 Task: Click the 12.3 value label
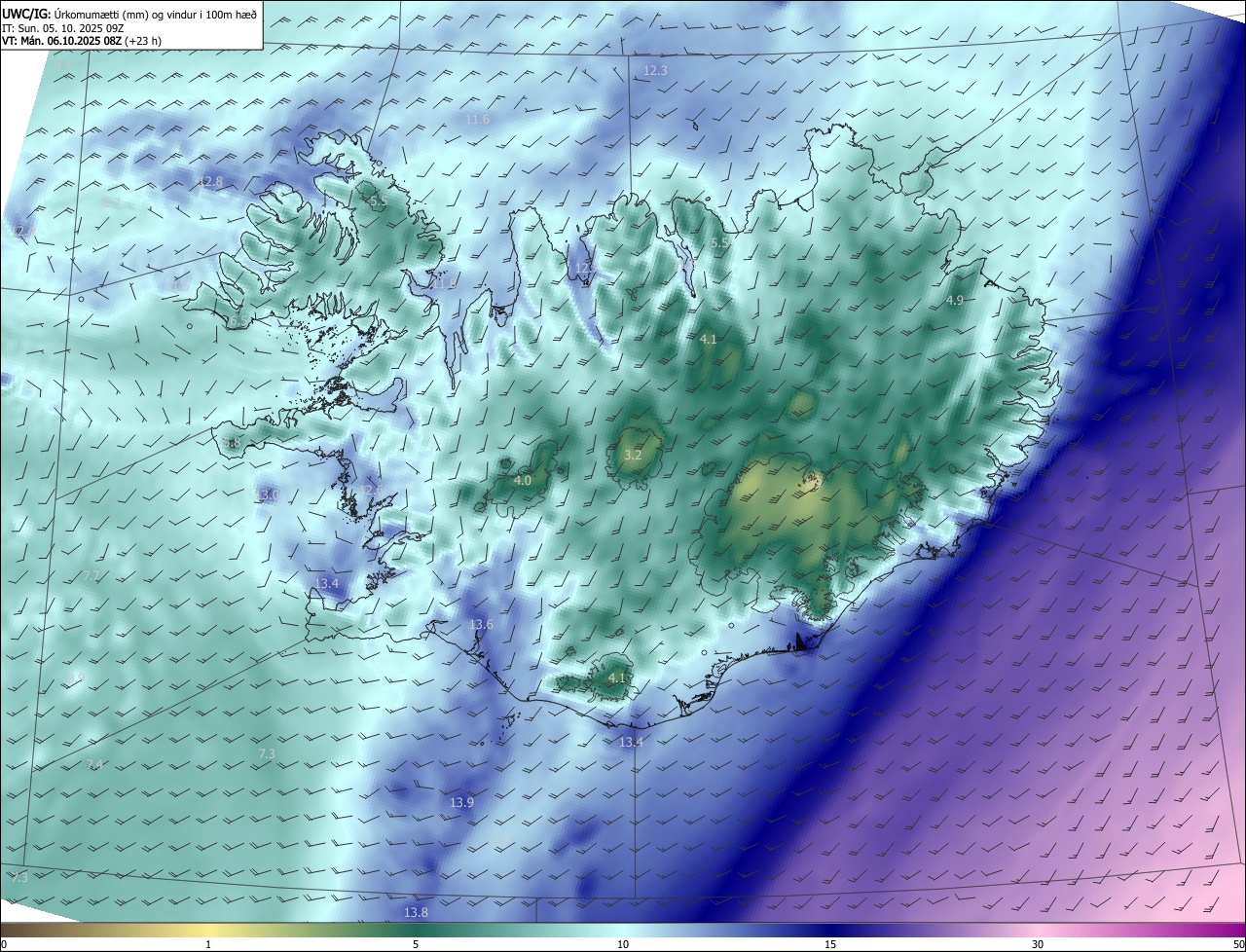click(x=655, y=71)
